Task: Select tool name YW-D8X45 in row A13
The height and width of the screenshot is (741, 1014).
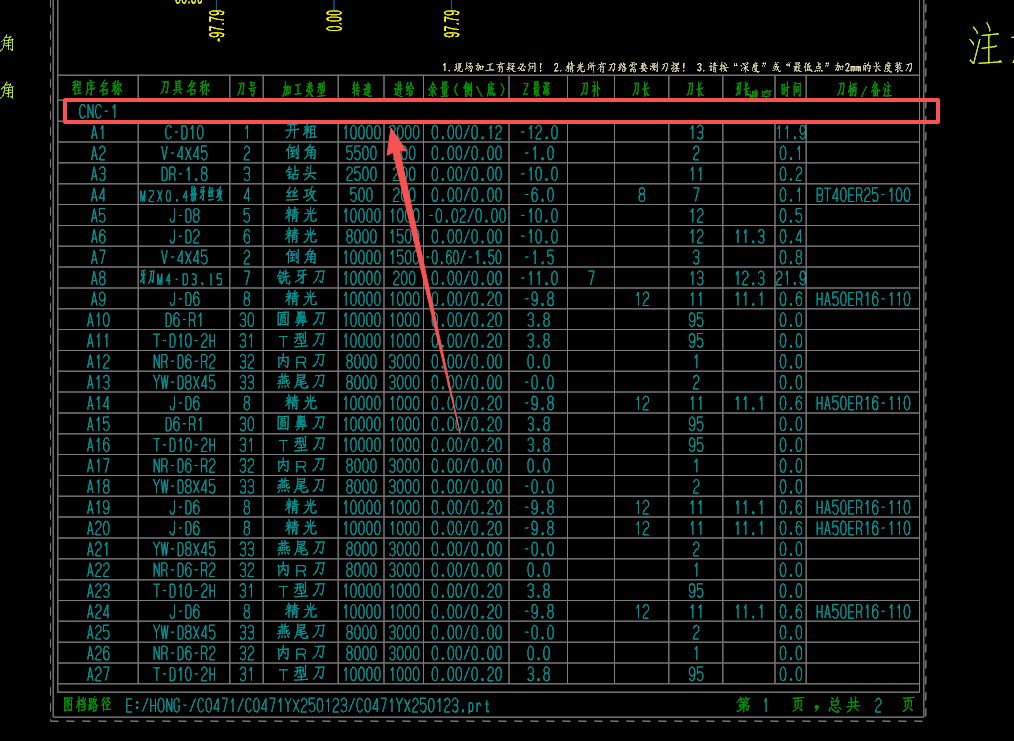Action: [184, 382]
